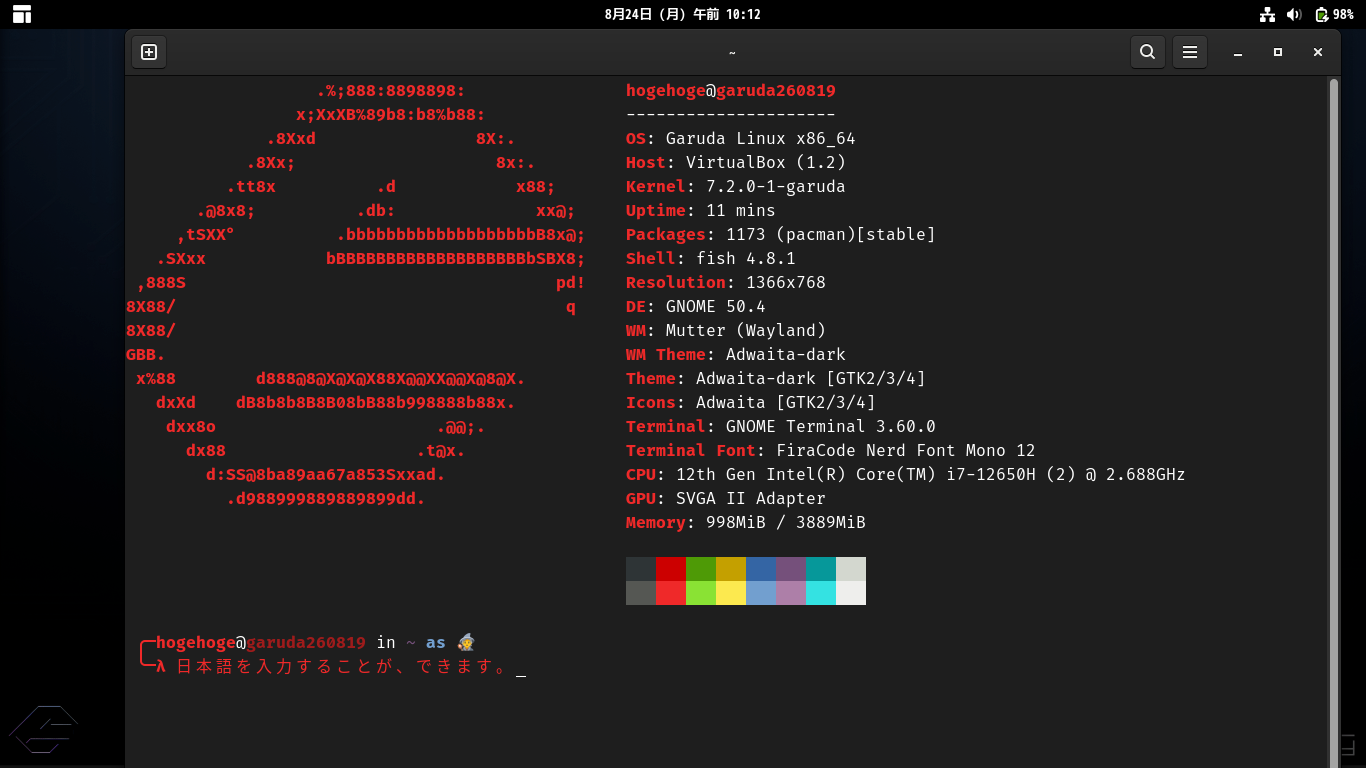Click the bright yellow color block
This screenshot has width=1366, height=768.
coord(731,593)
